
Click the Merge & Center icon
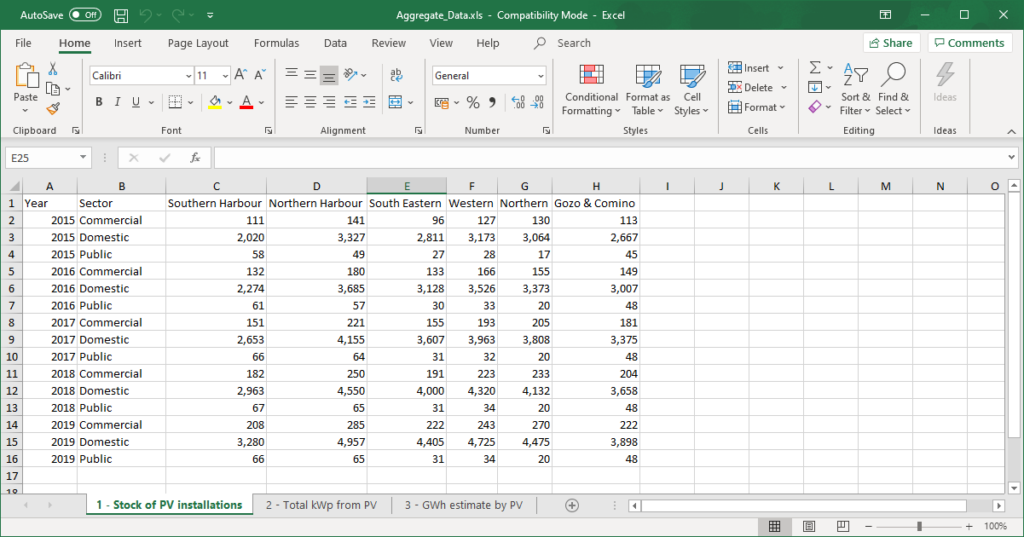tap(395, 102)
